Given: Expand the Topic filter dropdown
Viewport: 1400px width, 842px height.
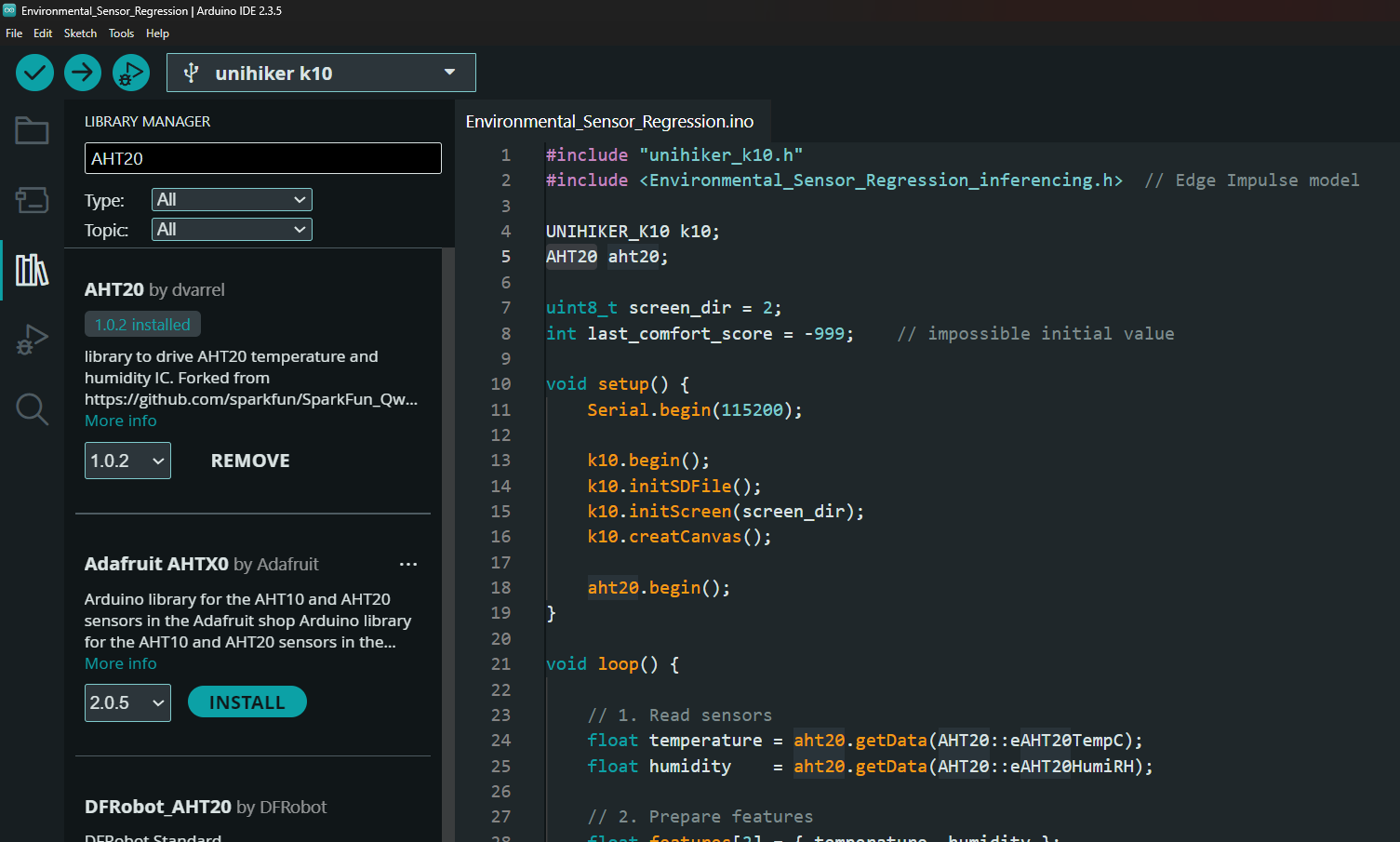Looking at the screenshot, I should (232, 230).
